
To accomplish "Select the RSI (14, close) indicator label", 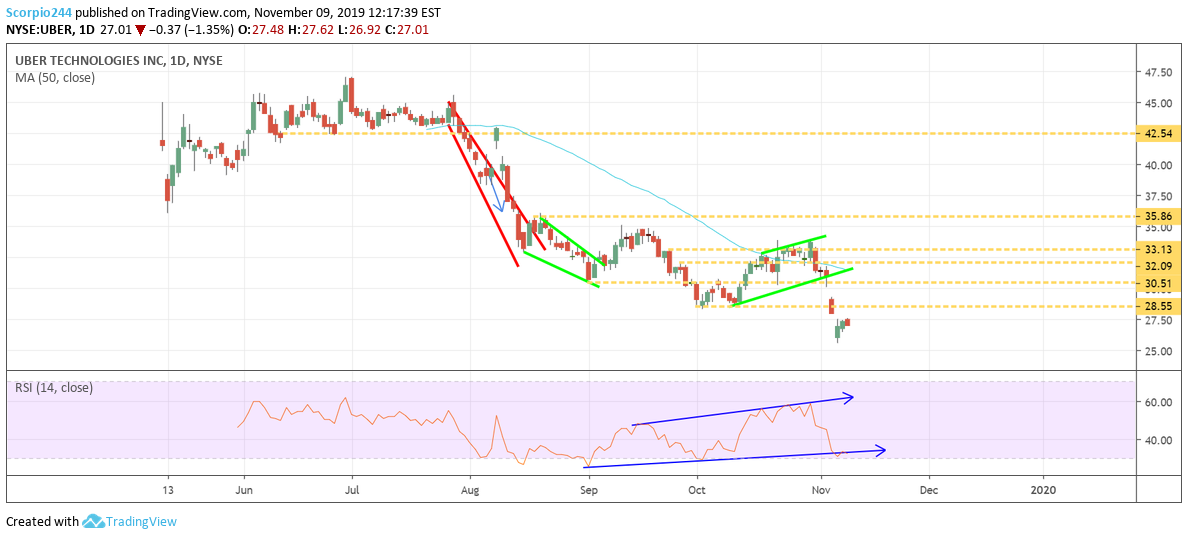I will (x=54, y=388).
